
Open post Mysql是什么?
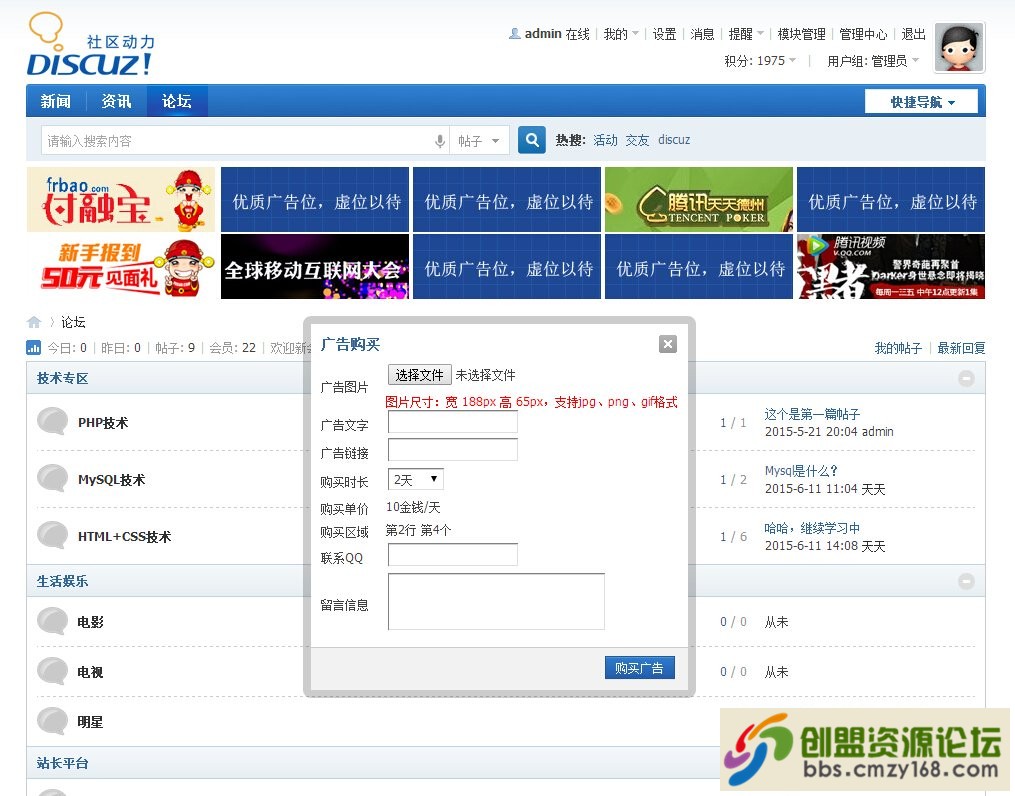[801, 471]
